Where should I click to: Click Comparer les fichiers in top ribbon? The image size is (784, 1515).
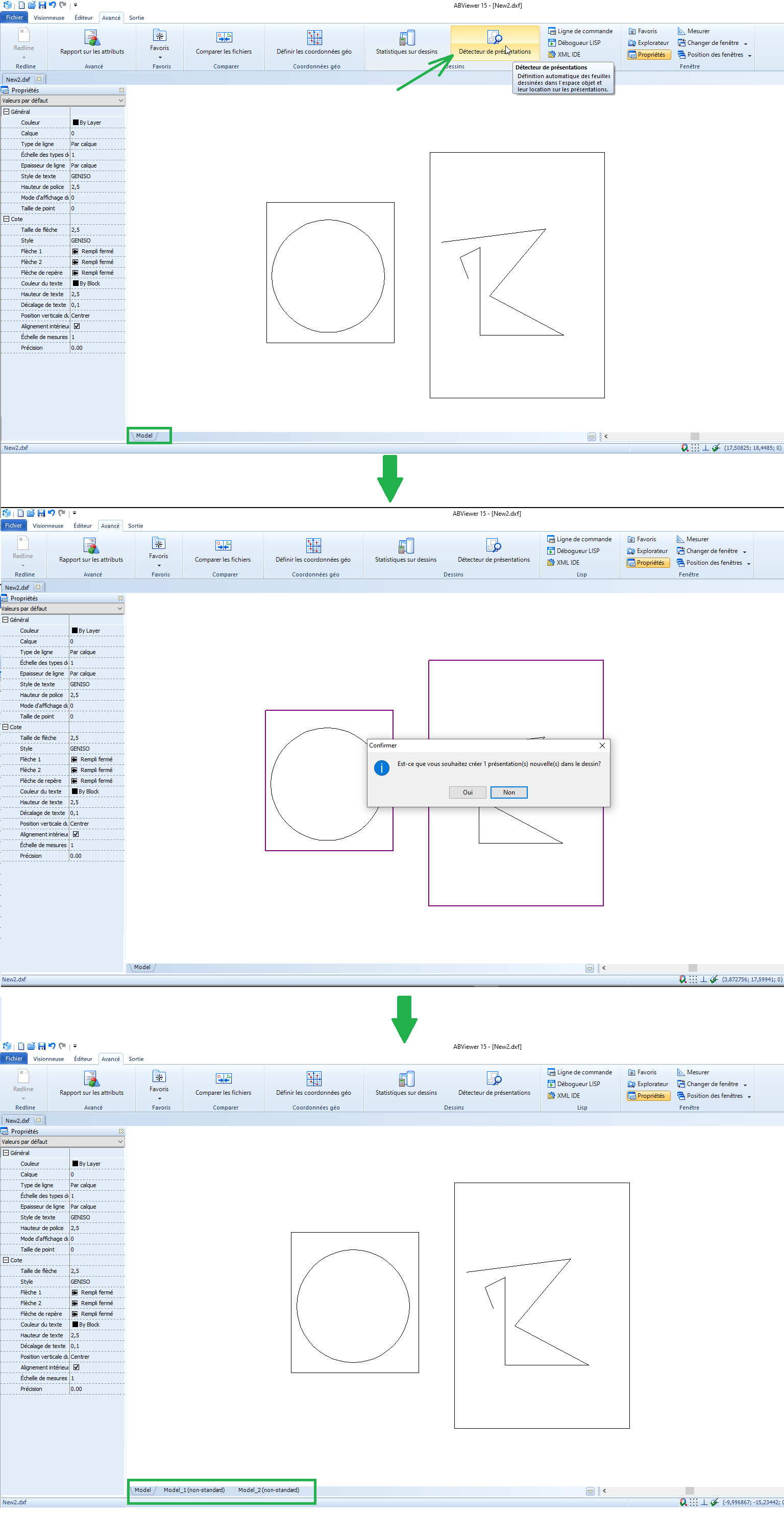pyautogui.click(x=224, y=42)
